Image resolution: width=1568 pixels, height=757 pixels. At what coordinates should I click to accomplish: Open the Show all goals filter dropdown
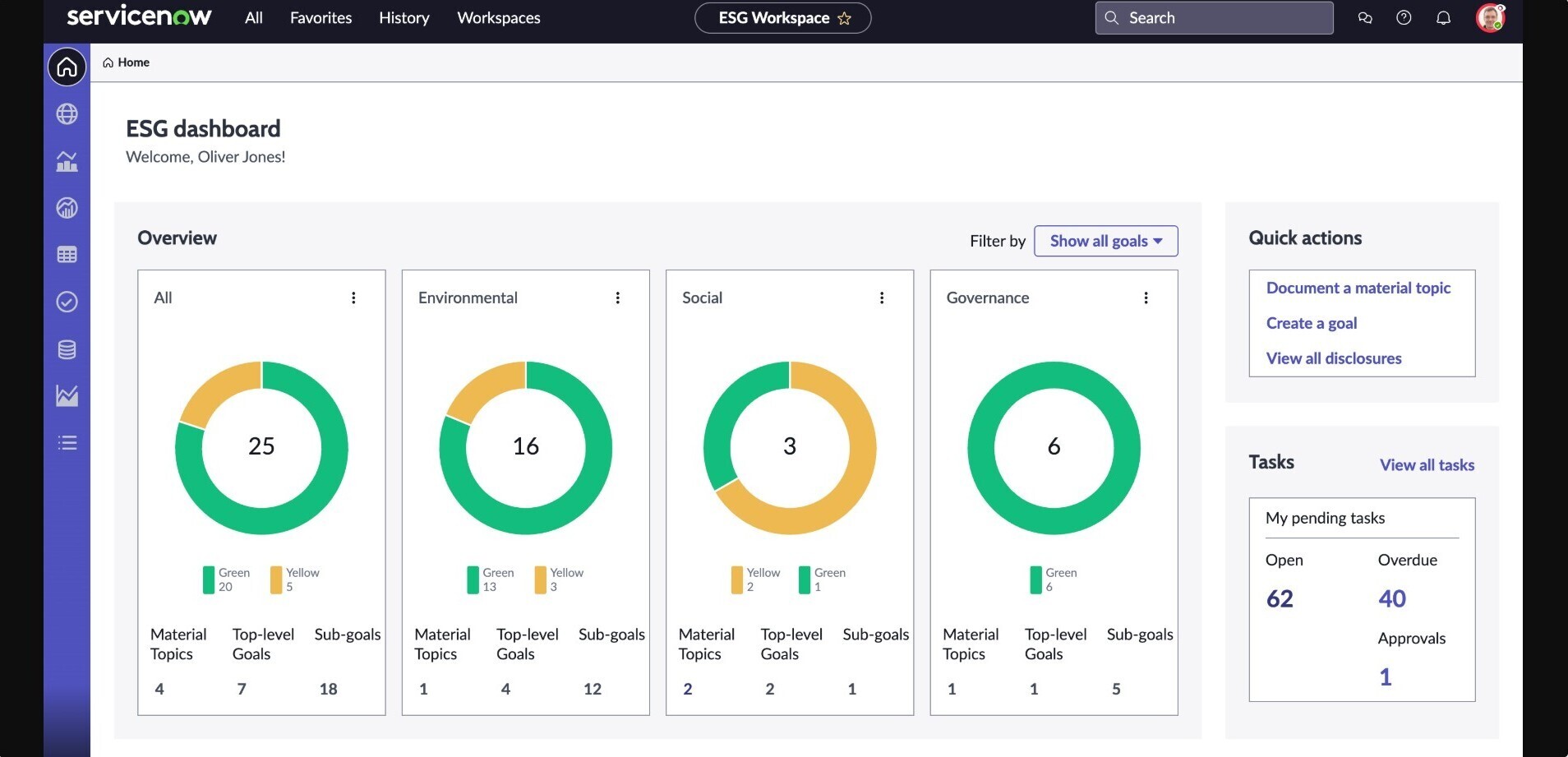tap(1105, 241)
